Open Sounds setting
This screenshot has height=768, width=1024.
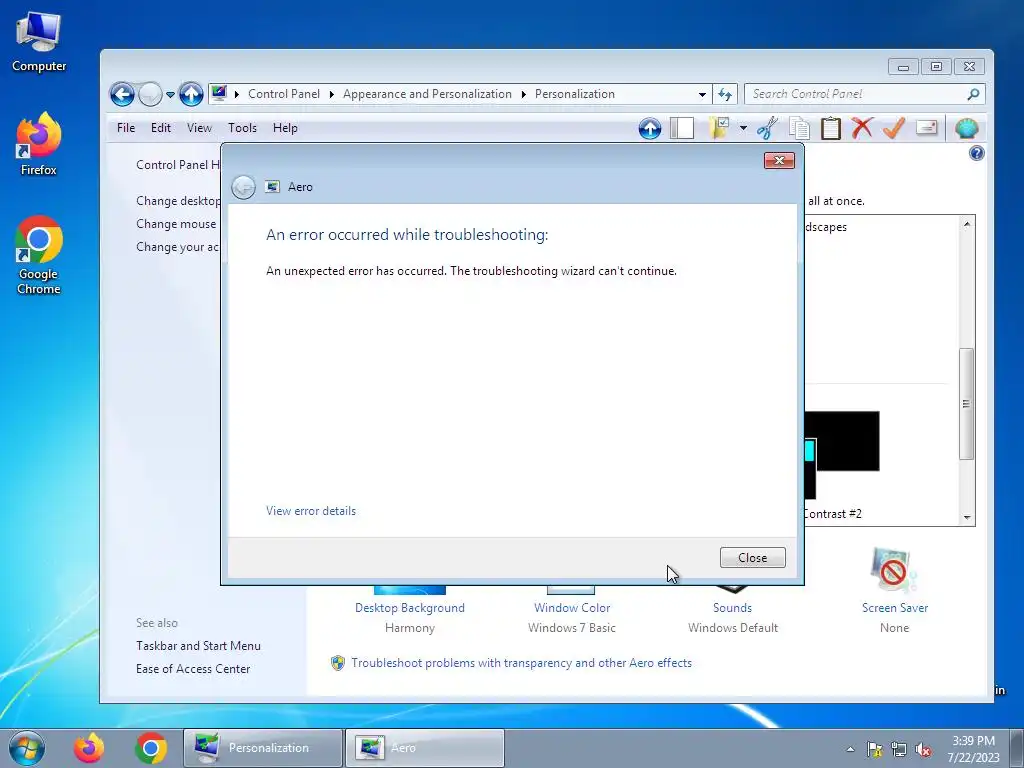(732, 608)
